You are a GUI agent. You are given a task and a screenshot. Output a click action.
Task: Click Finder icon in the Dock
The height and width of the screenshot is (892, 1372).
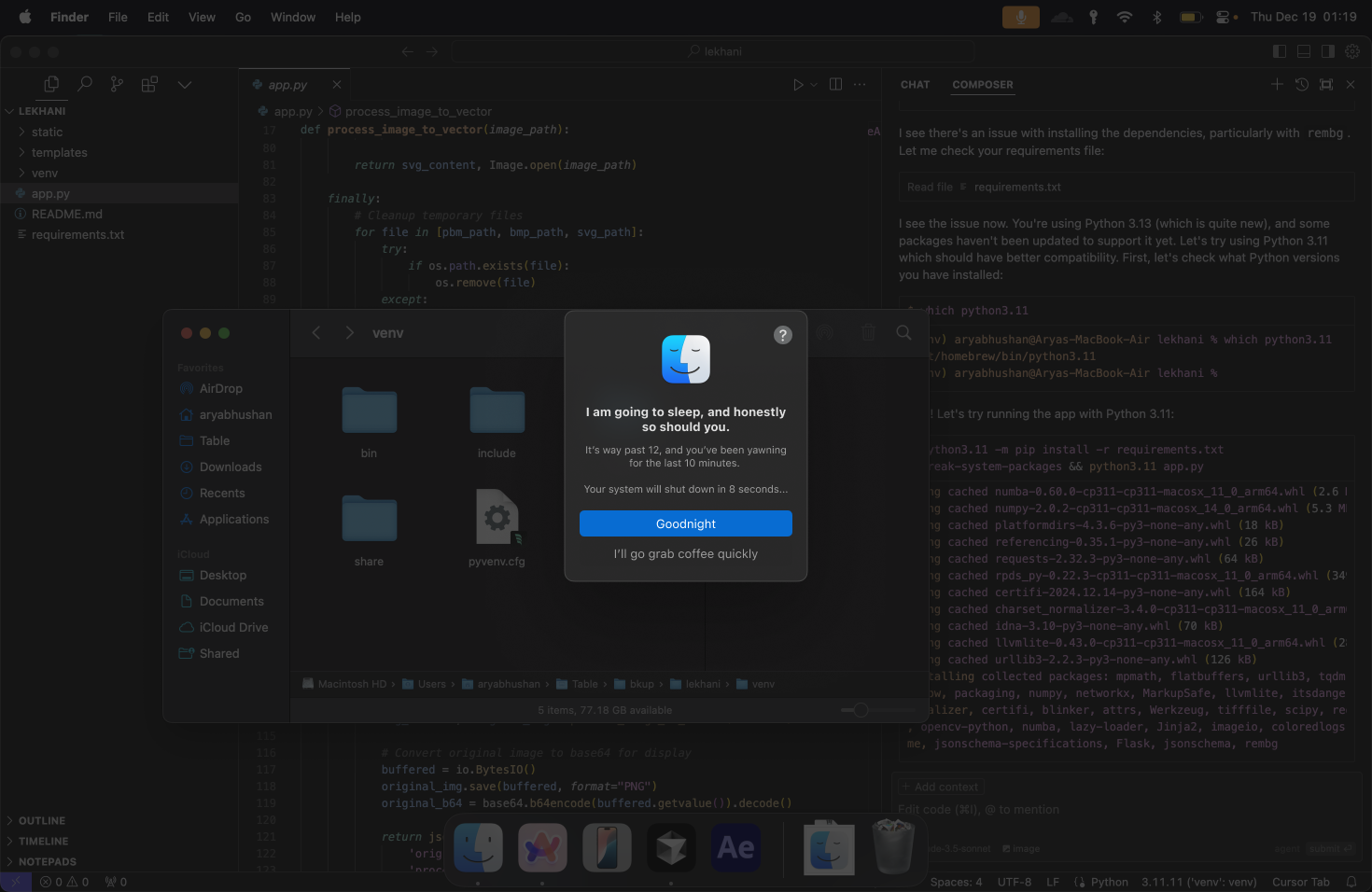478,848
